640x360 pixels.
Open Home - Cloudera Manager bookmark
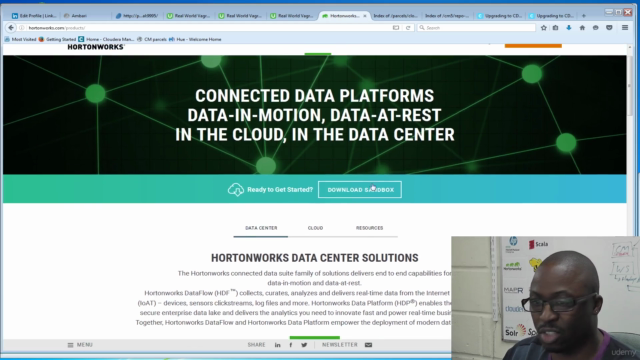tap(106, 39)
